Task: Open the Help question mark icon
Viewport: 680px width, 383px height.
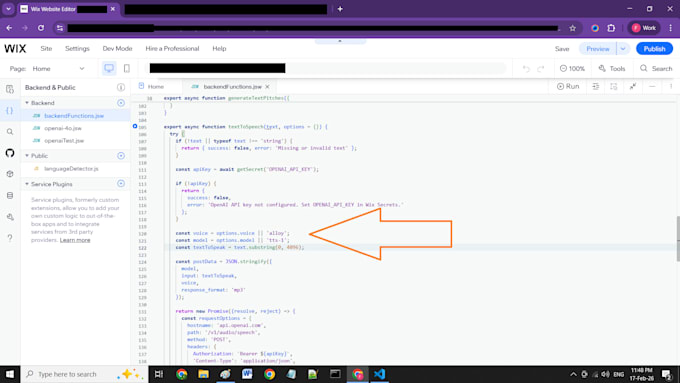Action: [x=10, y=238]
